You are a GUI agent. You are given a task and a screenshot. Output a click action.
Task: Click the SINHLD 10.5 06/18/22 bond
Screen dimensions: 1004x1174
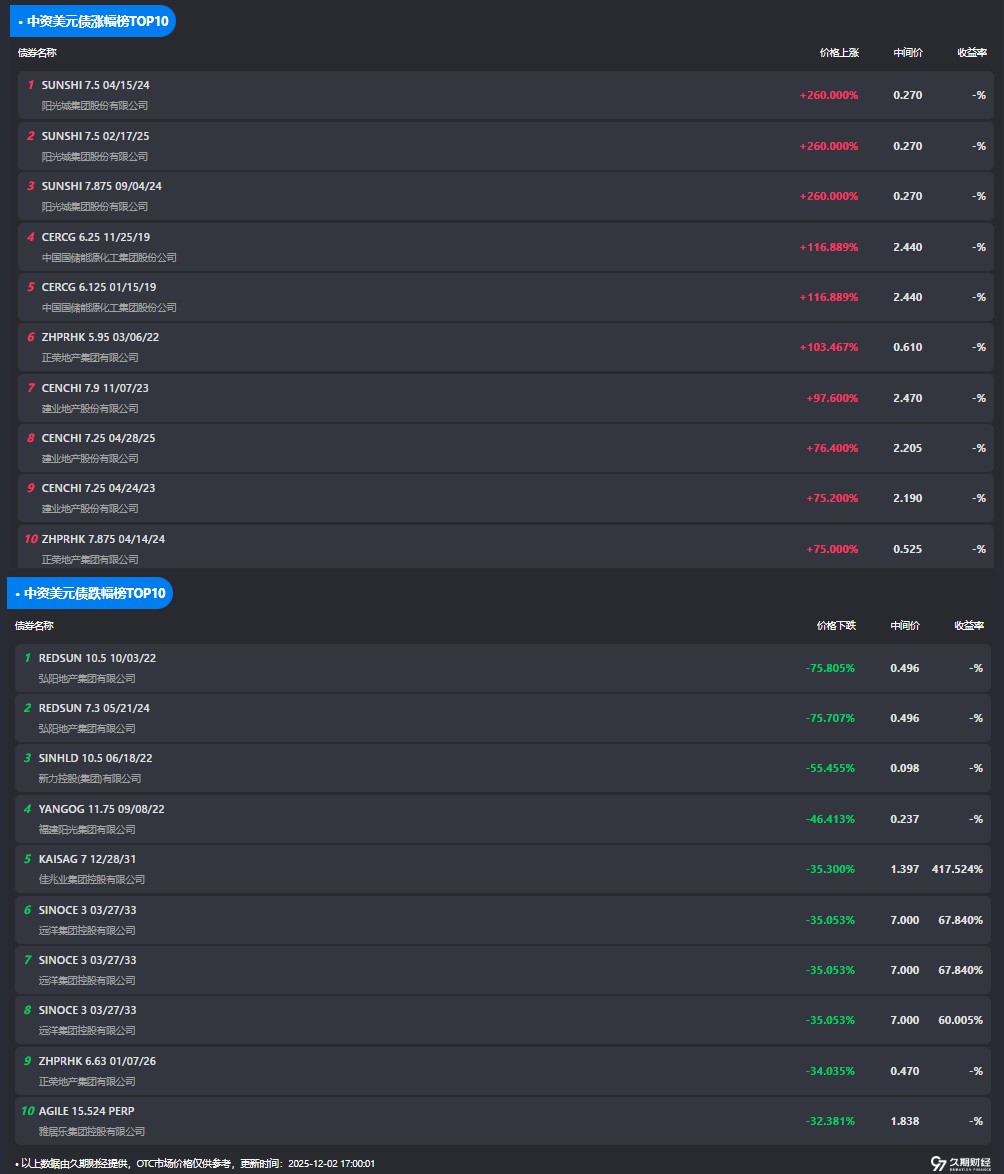95,758
